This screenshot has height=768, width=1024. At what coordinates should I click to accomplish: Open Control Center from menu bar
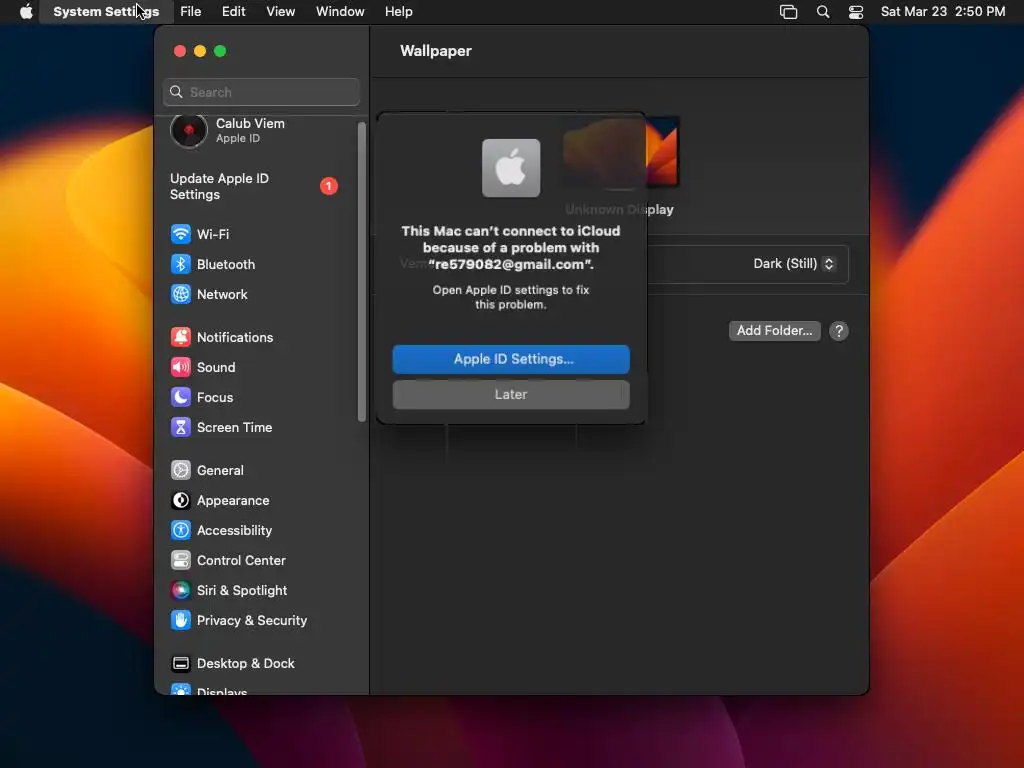coord(856,11)
